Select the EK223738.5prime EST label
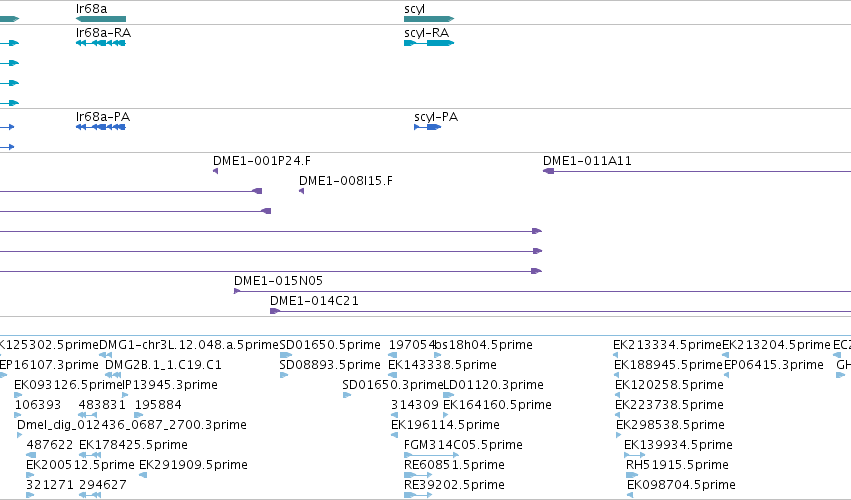The image size is (851, 500). point(669,405)
